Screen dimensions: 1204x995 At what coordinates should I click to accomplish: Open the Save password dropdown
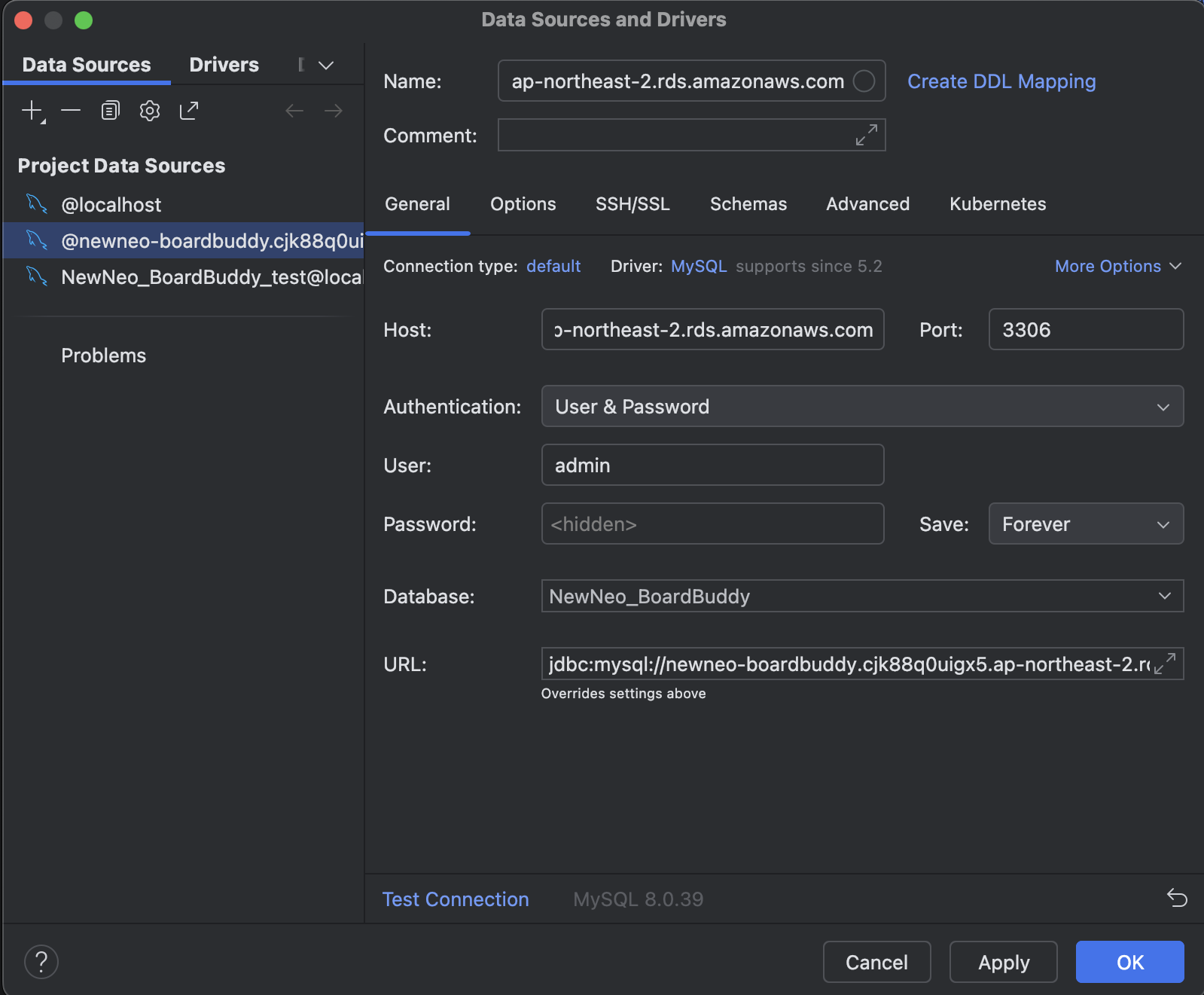[x=1085, y=524]
